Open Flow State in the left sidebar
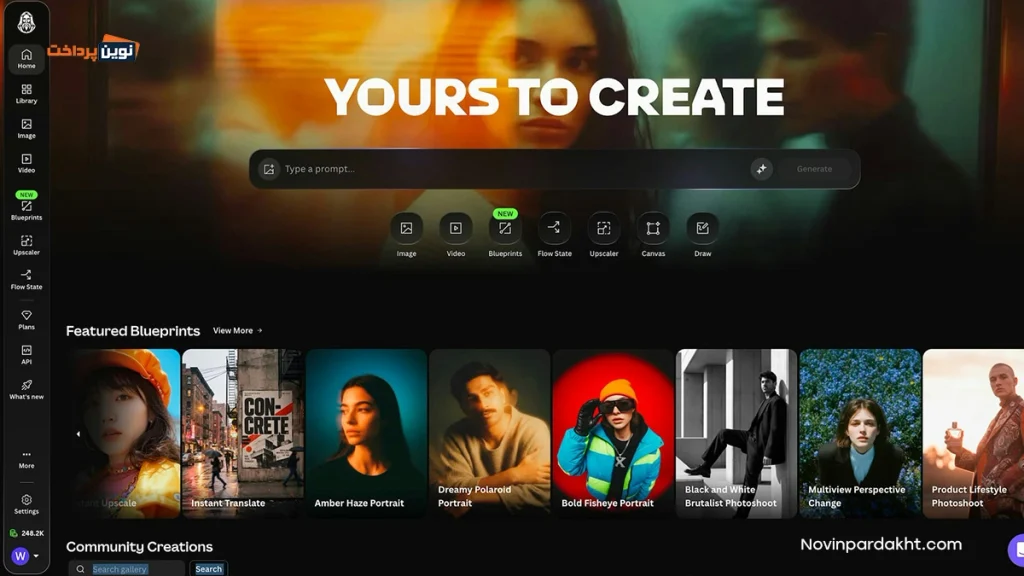 tap(26, 280)
